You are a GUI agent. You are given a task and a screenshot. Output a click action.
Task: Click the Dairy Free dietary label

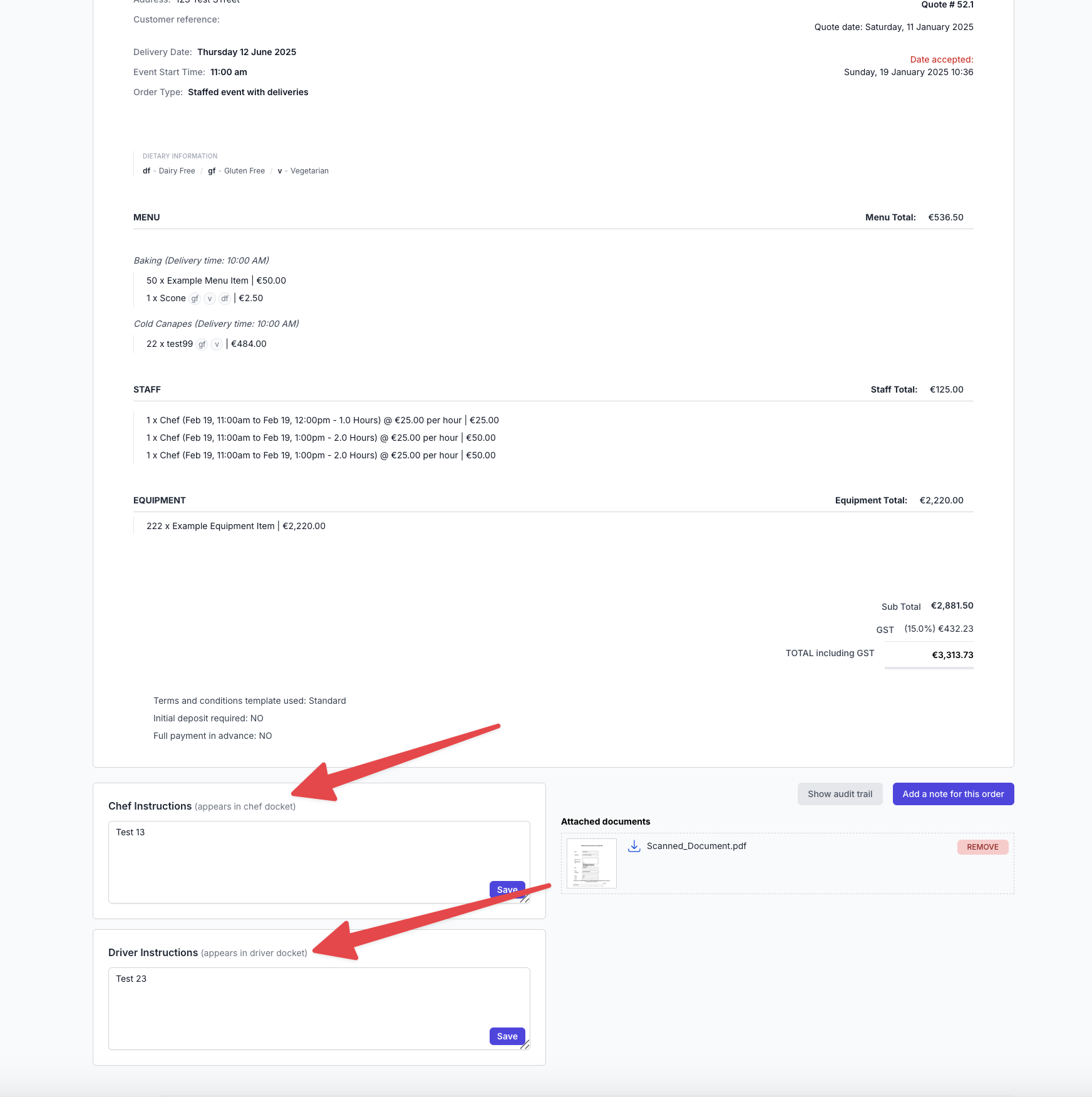click(176, 170)
